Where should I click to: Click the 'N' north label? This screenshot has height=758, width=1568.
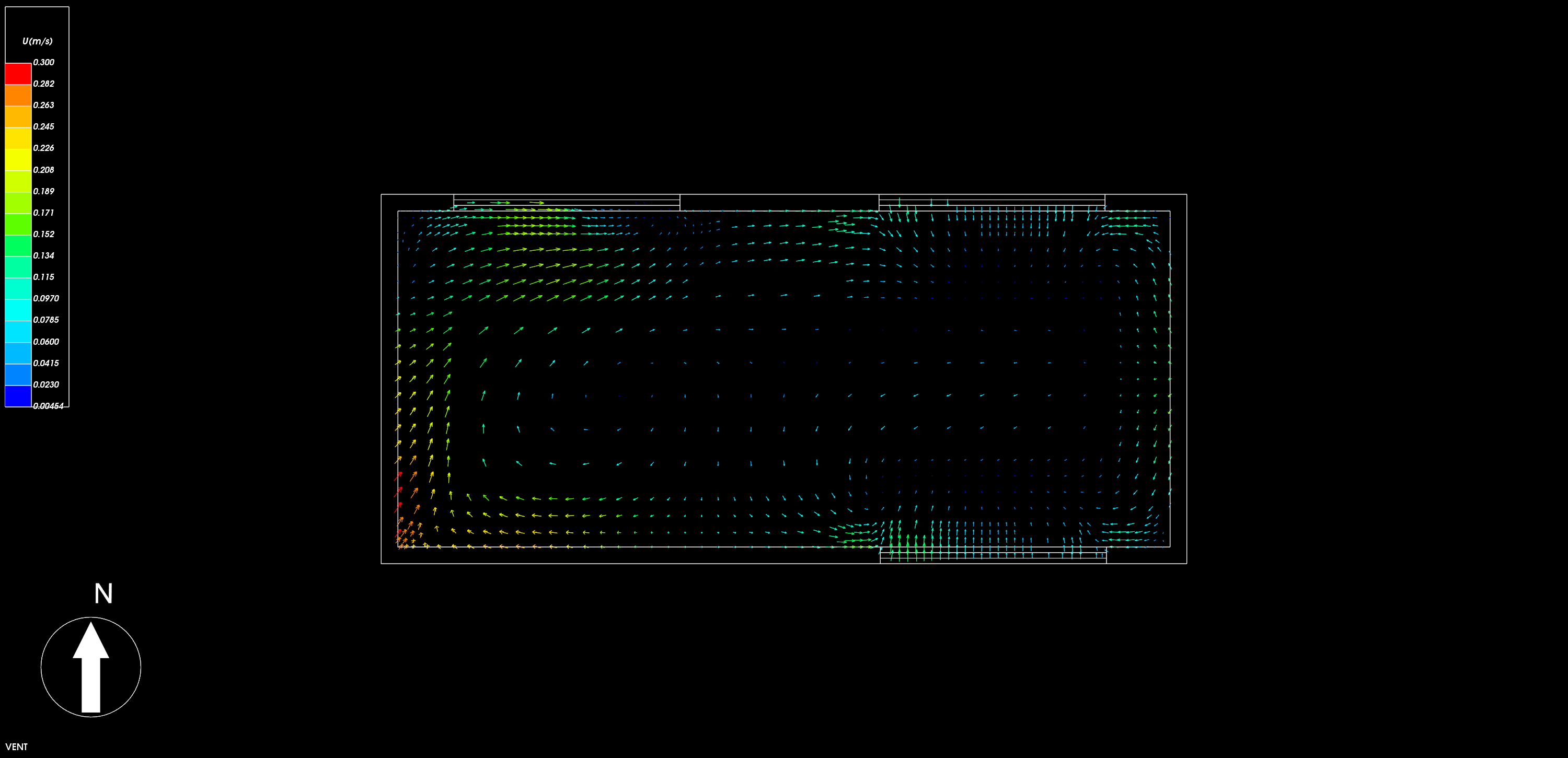pyautogui.click(x=103, y=594)
